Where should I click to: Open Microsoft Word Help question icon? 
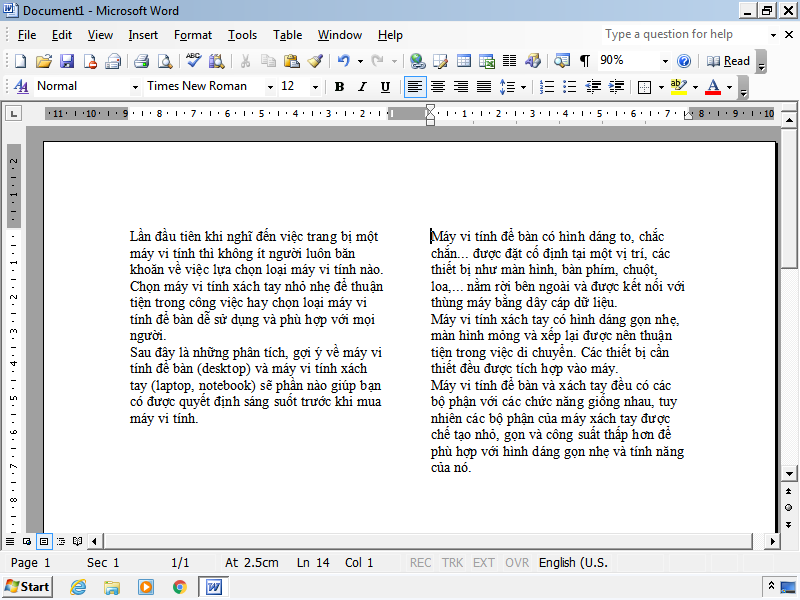[x=684, y=61]
